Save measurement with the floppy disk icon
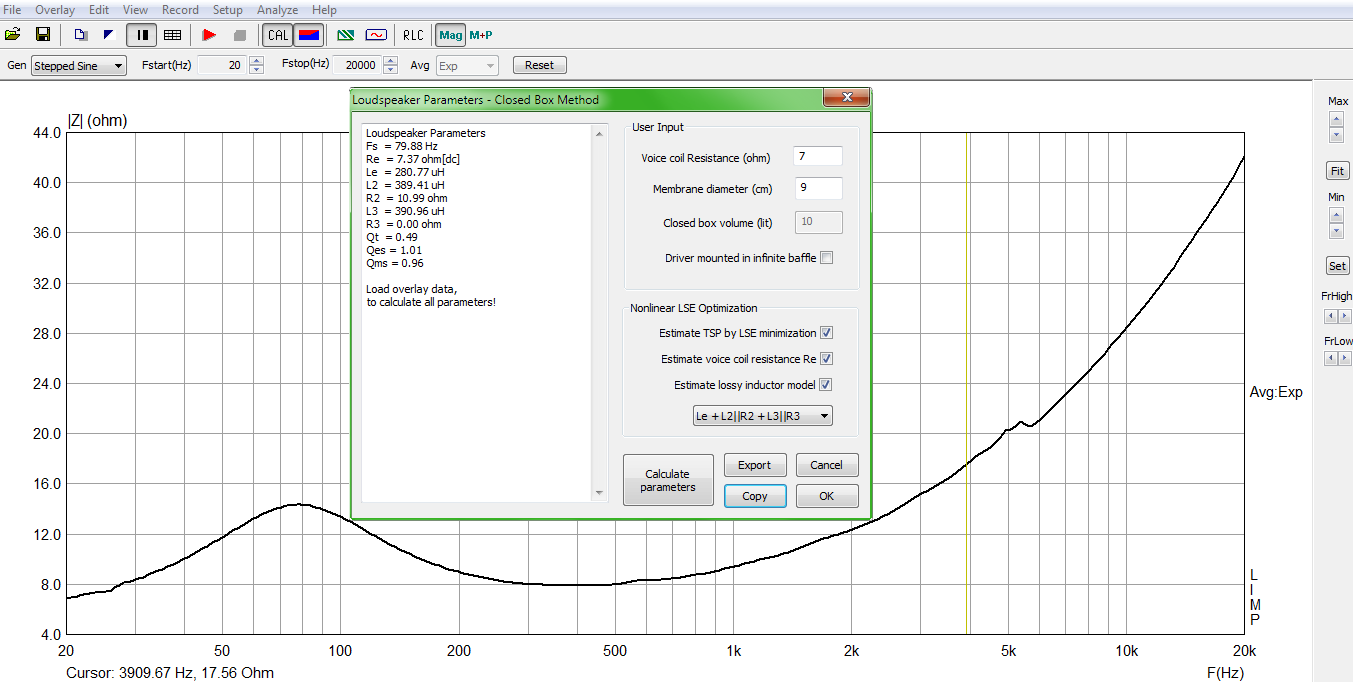This screenshot has width=1353, height=682. click(43, 34)
